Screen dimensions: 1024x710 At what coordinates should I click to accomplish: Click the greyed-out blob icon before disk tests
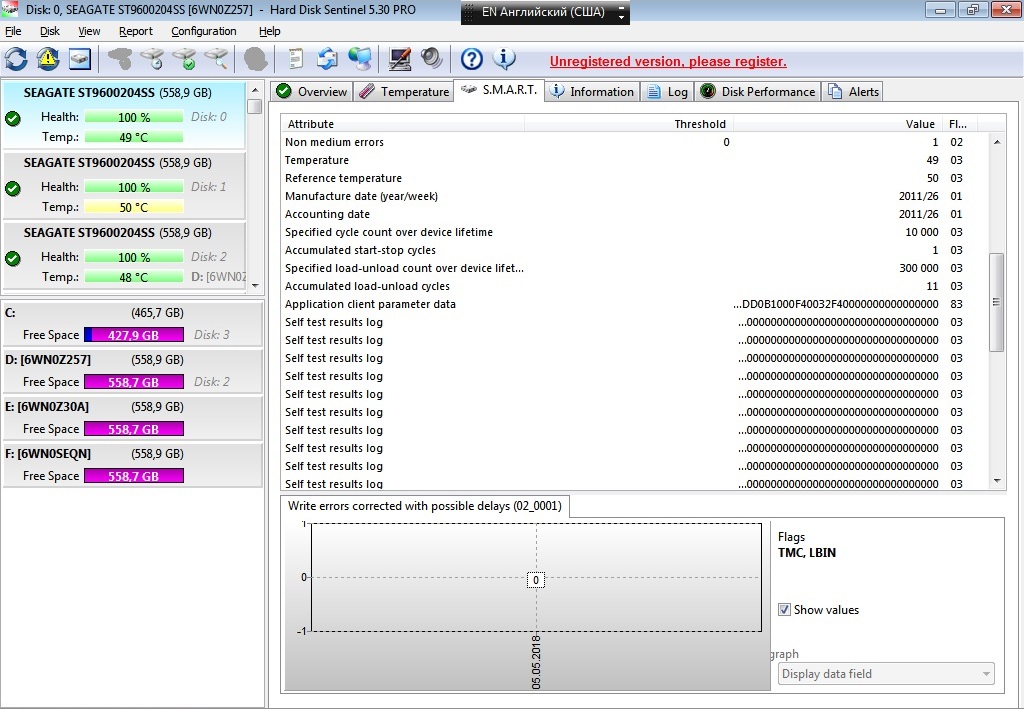[120, 59]
